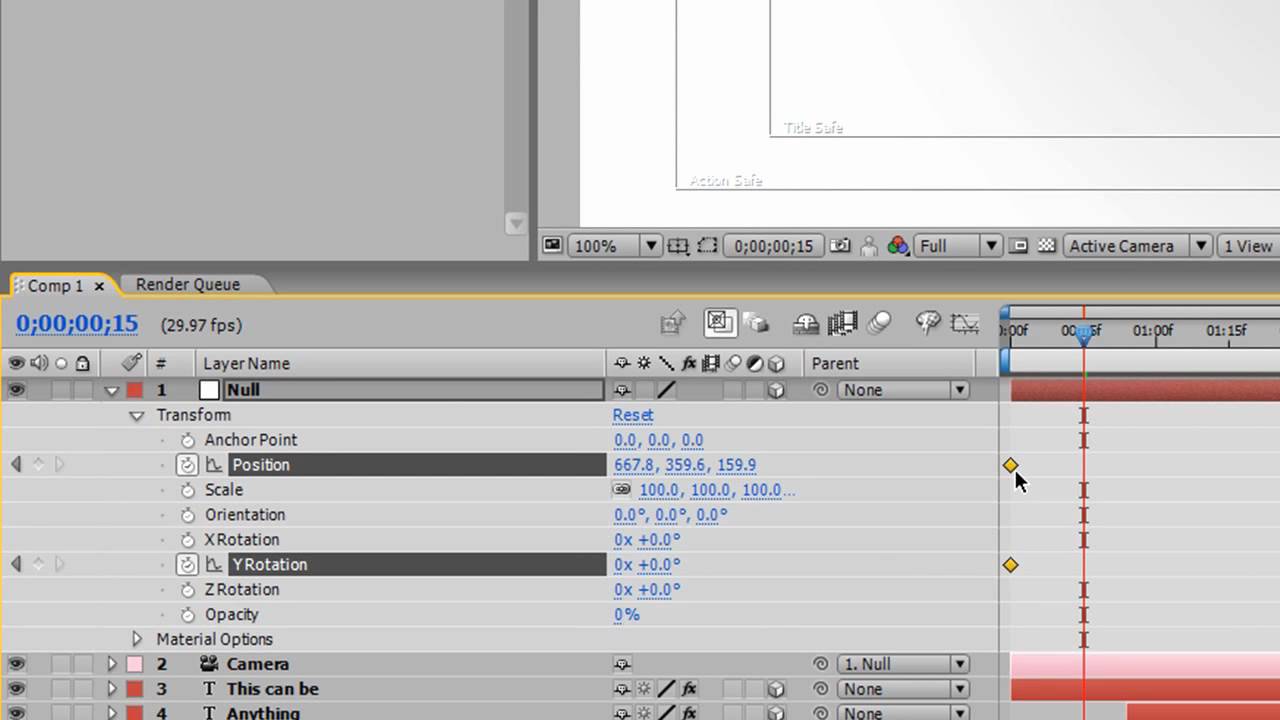Use the Null layer parent pick whip
This screenshot has height=720, width=1280.
pyautogui.click(x=821, y=390)
